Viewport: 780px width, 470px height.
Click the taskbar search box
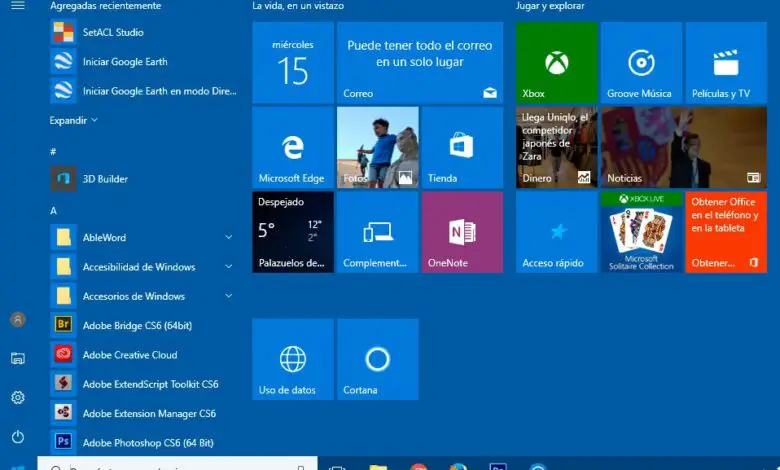(178, 464)
